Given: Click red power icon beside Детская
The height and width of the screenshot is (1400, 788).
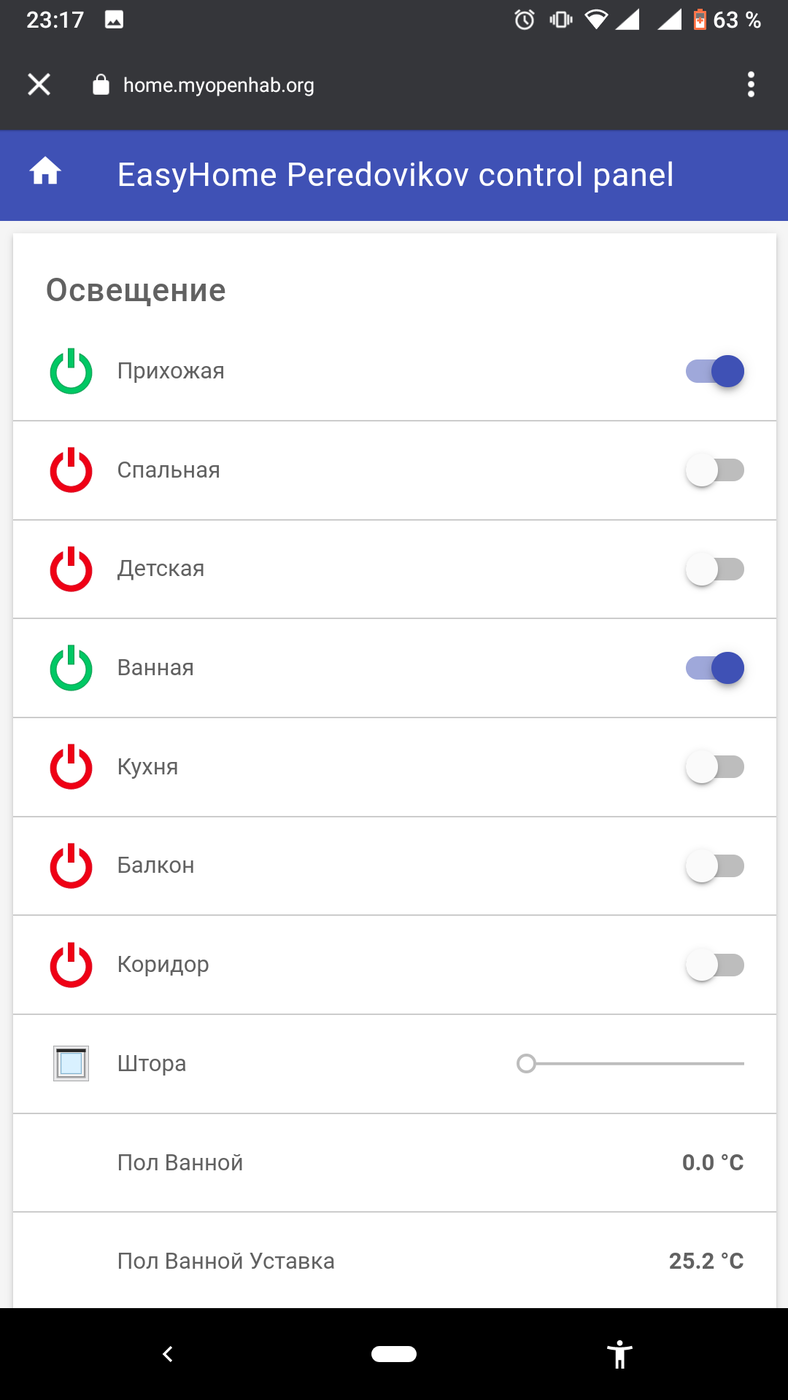Looking at the screenshot, I should coord(71,569).
